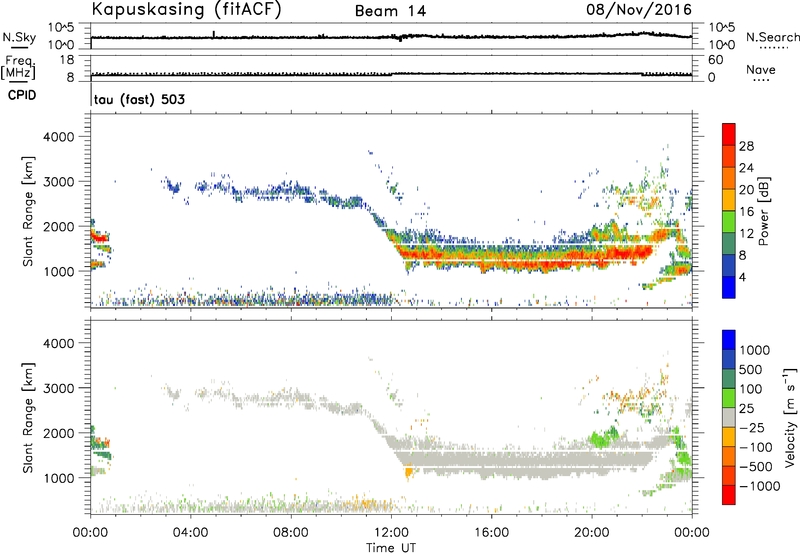800x554 pixels.
Task: Click the 'Nave' legend label
Action: click(x=761, y=70)
